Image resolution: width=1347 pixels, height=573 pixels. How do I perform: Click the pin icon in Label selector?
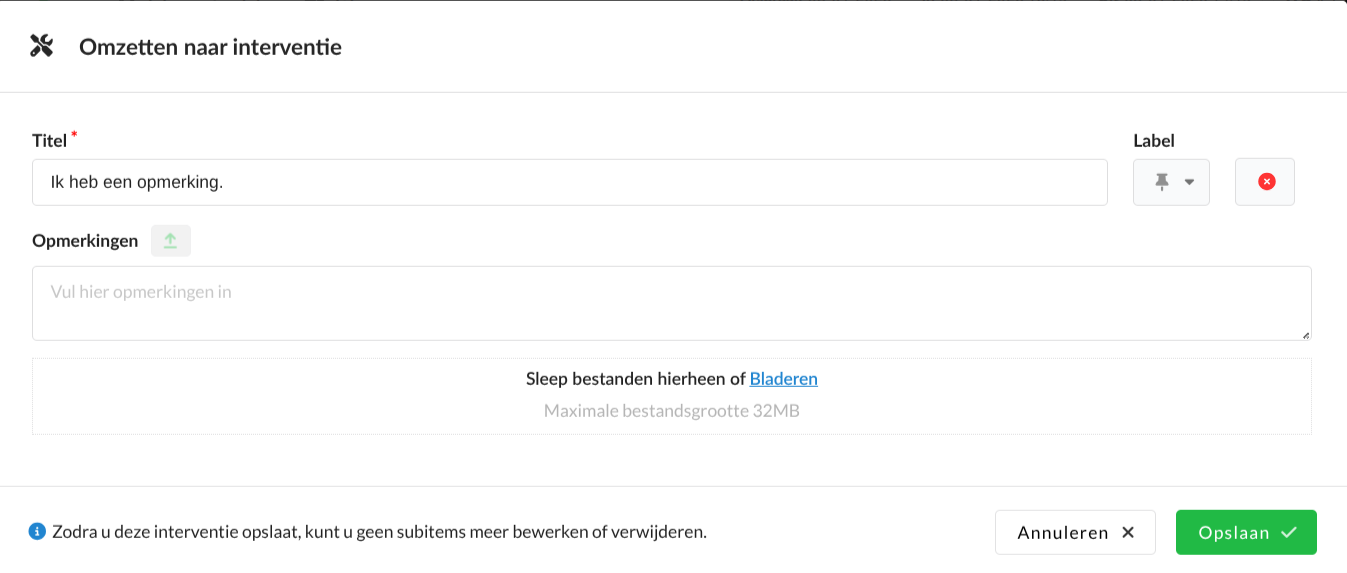pyautogui.click(x=1161, y=182)
